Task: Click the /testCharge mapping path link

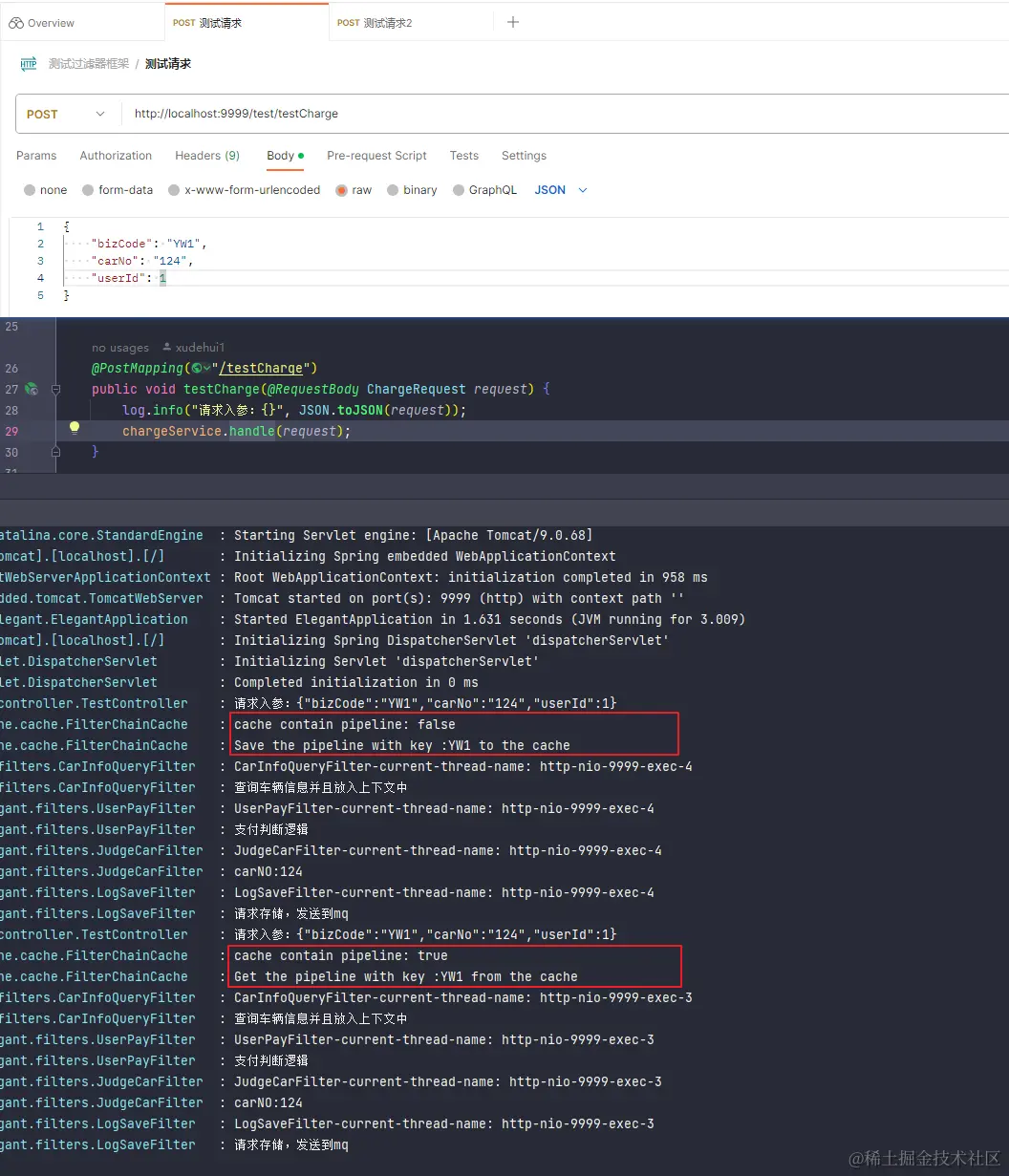Action: pos(261,368)
